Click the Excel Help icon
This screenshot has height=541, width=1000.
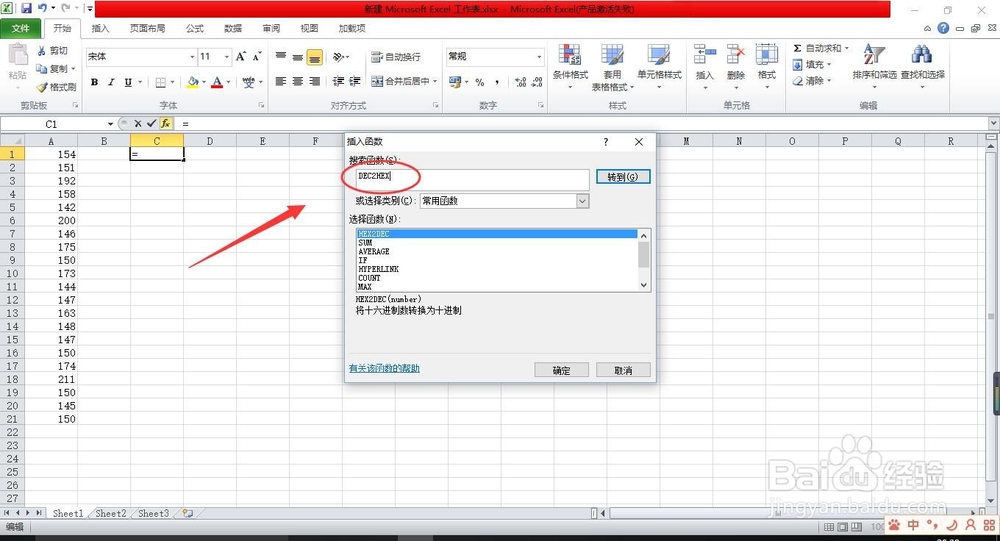coord(943,28)
